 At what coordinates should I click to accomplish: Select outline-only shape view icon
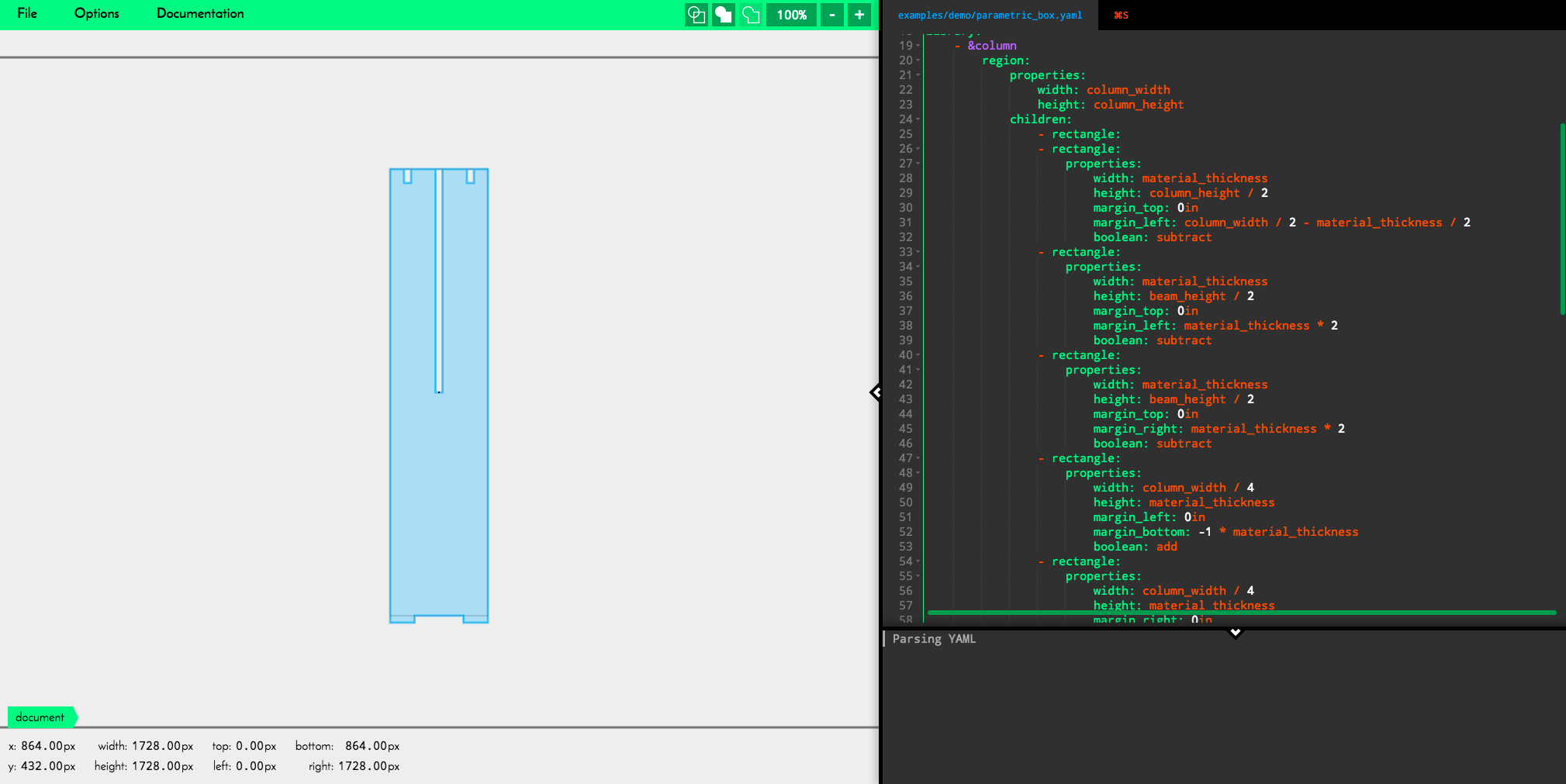tap(696, 15)
